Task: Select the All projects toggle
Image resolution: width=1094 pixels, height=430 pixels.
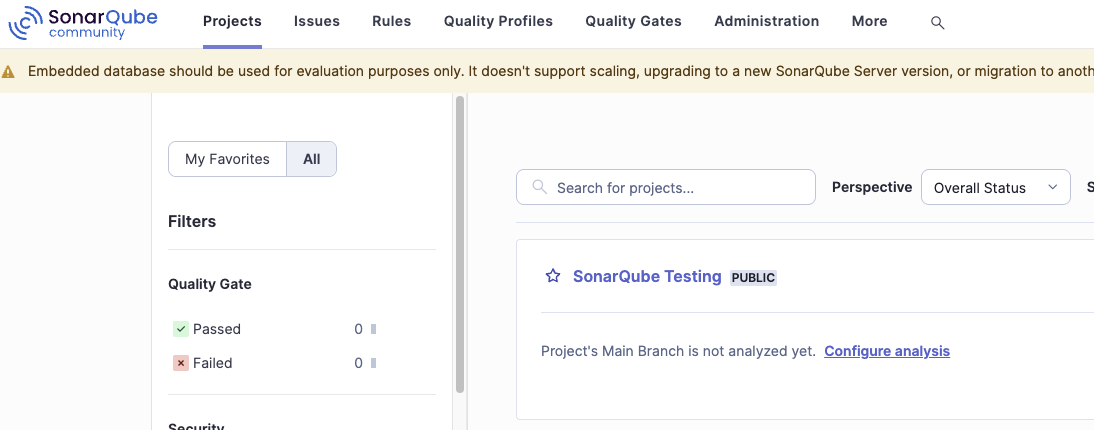Action: 311,159
